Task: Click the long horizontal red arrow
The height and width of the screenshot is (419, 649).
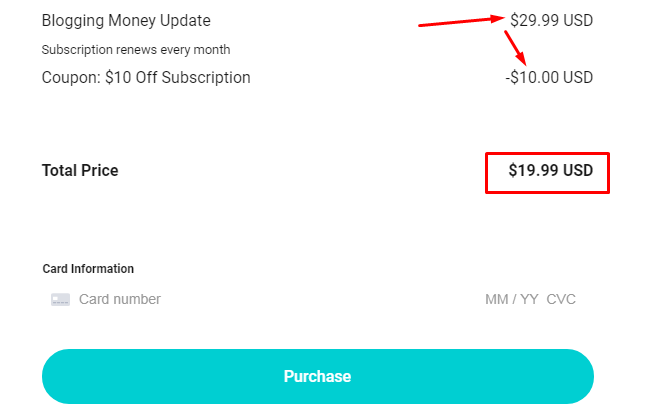Action: [460, 21]
